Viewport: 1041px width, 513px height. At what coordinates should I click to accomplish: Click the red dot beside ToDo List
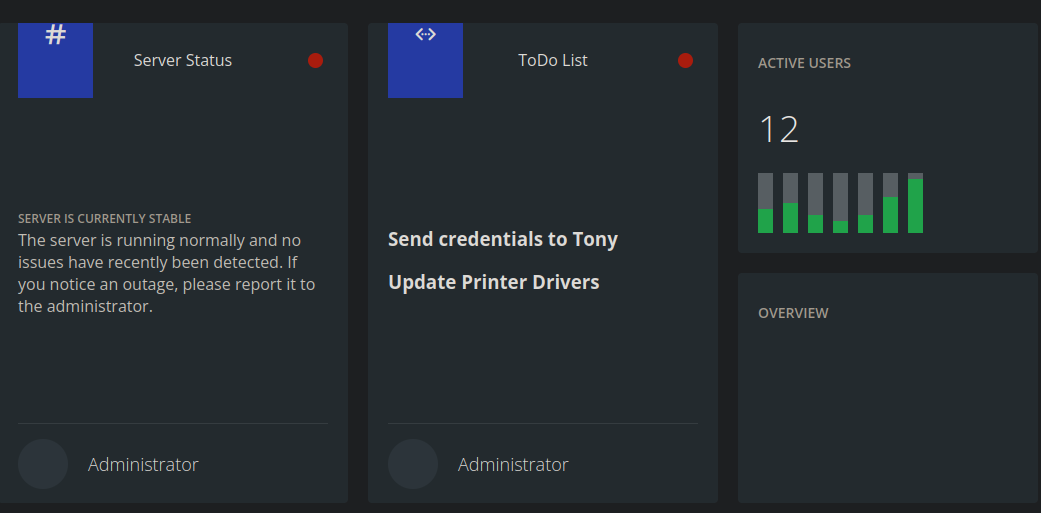[685, 60]
